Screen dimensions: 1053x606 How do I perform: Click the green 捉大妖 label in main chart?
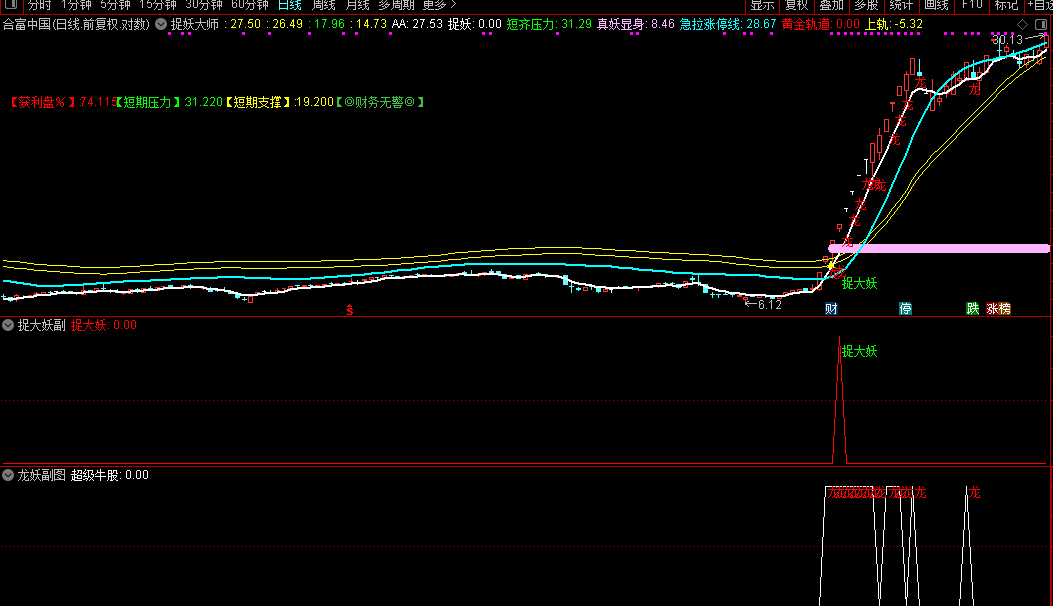click(x=860, y=284)
